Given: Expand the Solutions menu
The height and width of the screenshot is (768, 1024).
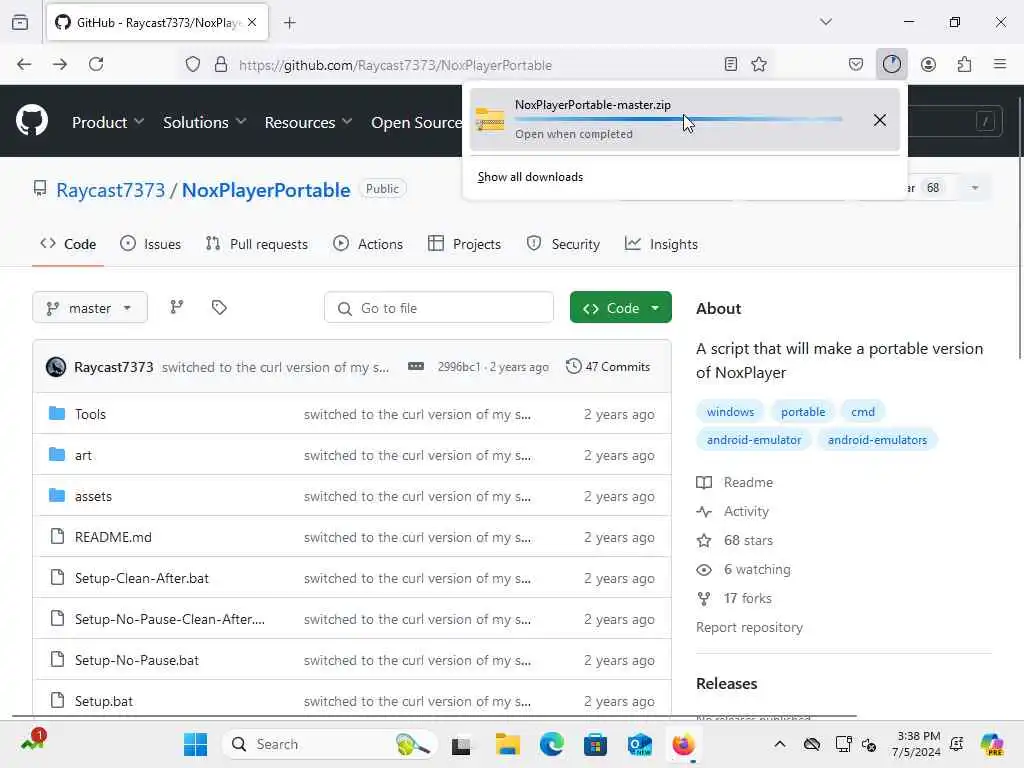Looking at the screenshot, I should tap(204, 122).
